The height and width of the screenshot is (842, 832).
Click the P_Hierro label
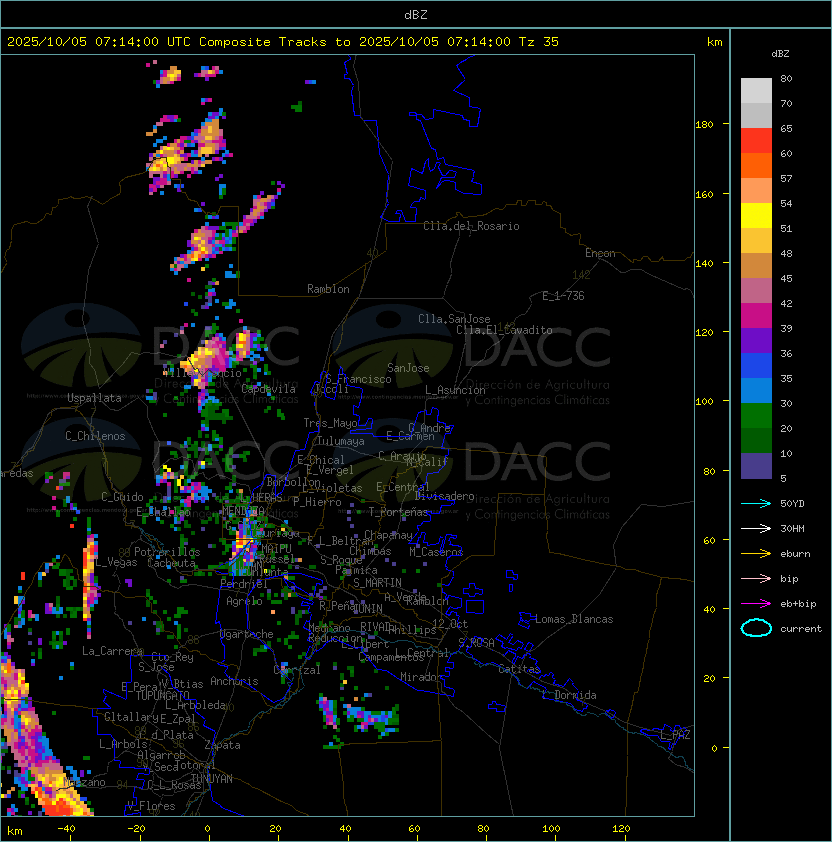(317, 502)
